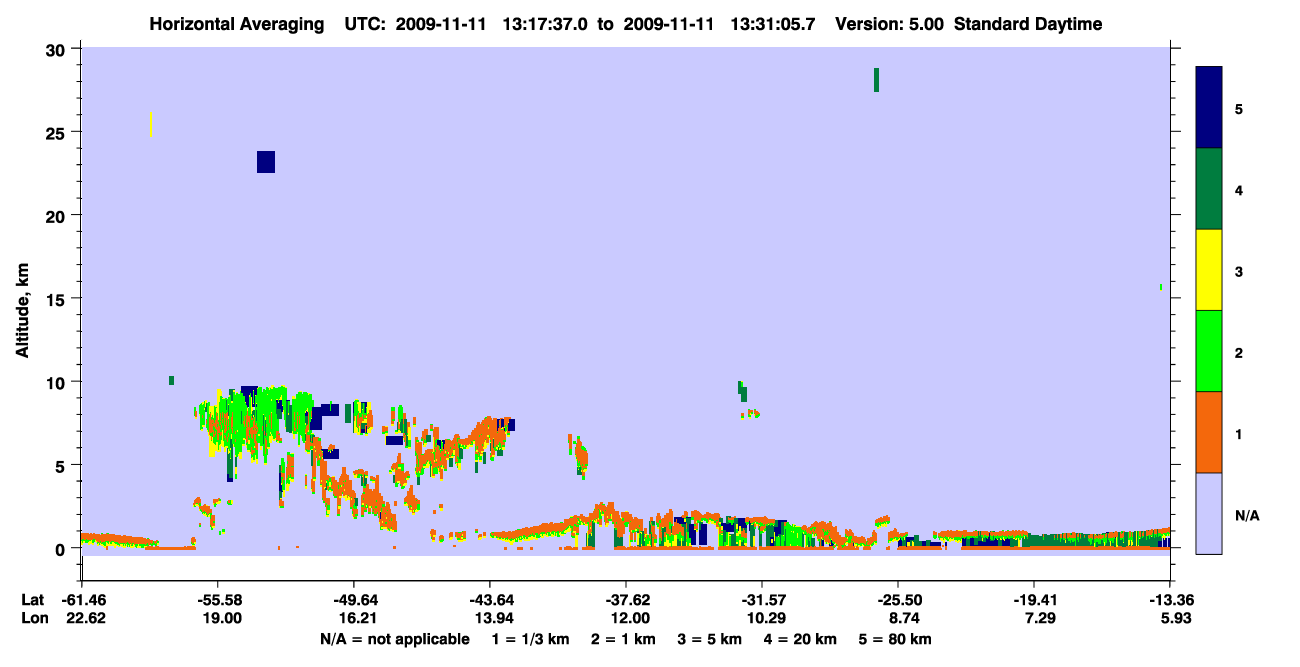Click the dark green level 4 color swatch
This screenshot has height=667, width=1300.
(x=1209, y=189)
